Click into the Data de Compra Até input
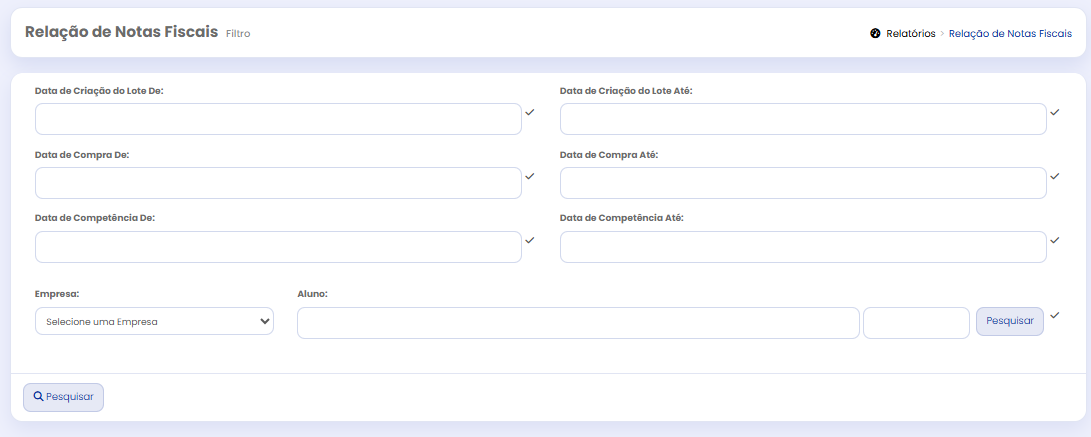1091x437 pixels. (803, 183)
